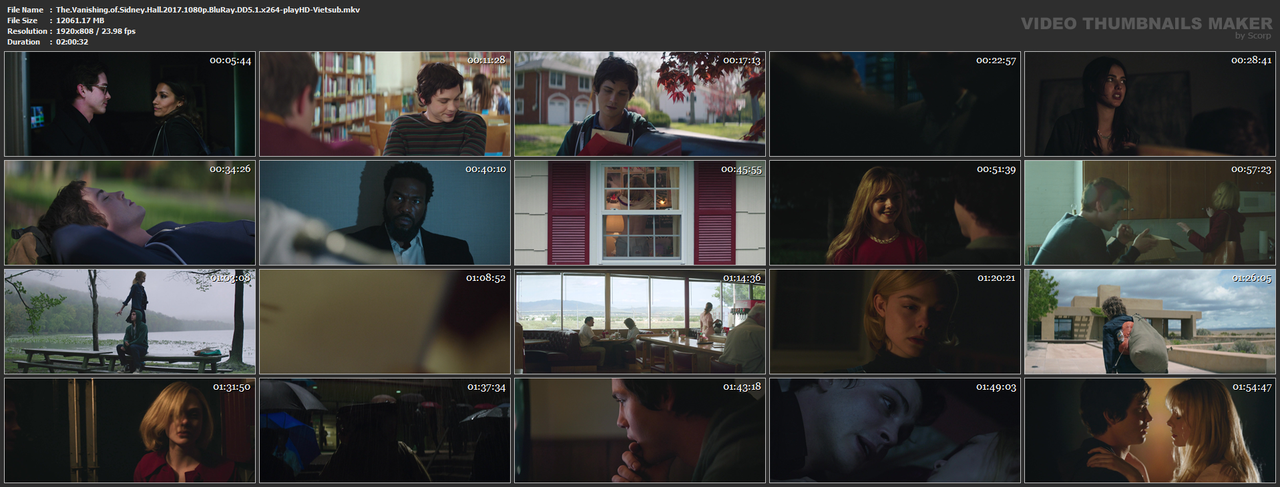
Task: Open the dark thumbnail at 00:22:57
Action: [895, 103]
